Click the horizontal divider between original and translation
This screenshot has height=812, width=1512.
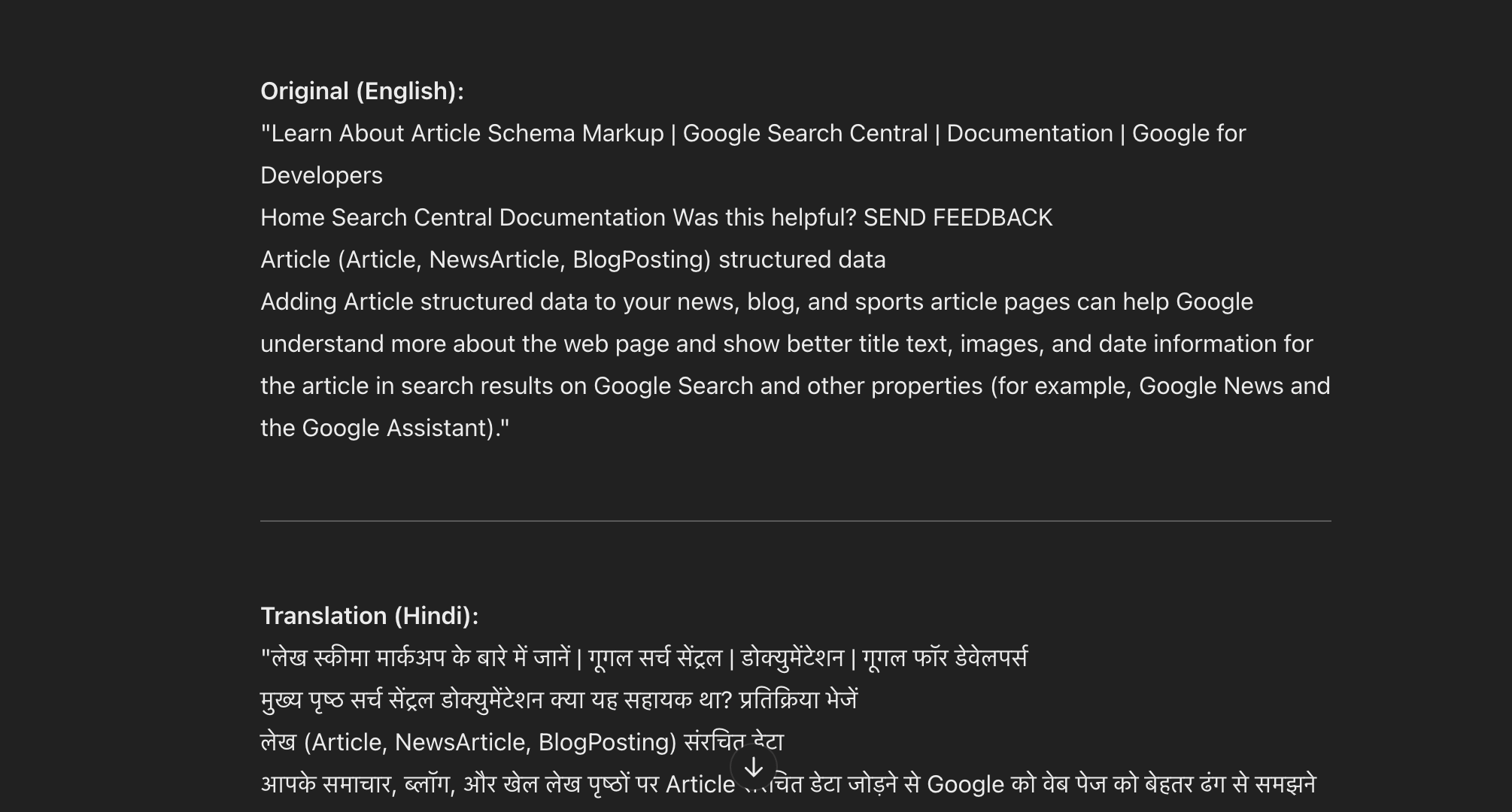[795, 520]
